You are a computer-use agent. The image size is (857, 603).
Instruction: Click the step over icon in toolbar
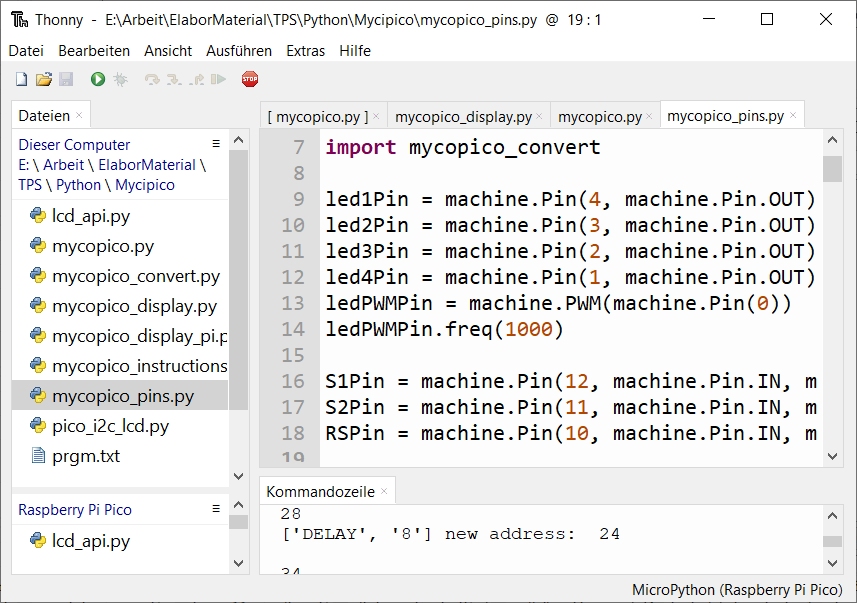tap(152, 79)
